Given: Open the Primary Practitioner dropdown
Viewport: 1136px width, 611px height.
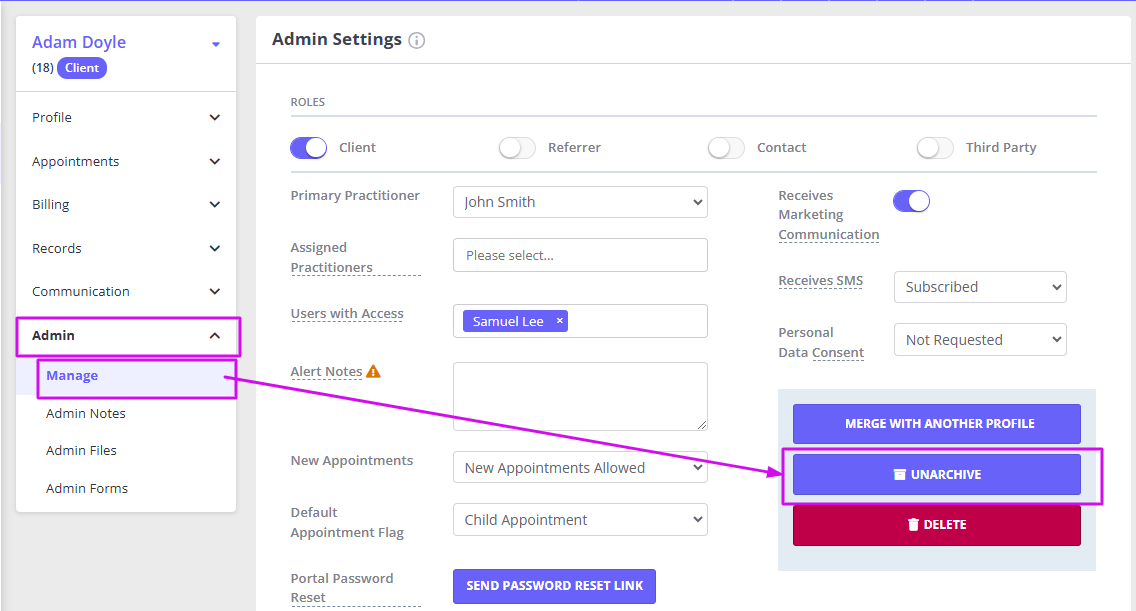Looking at the screenshot, I should coord(580,202).
